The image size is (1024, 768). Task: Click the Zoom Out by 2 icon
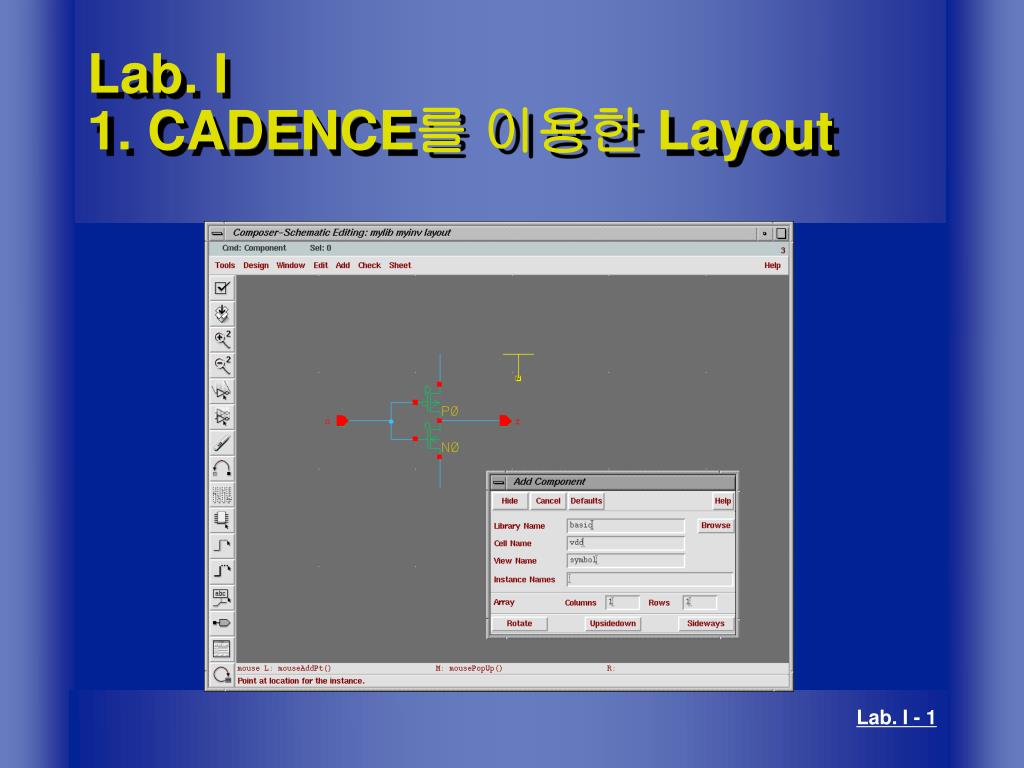click(x=222, y=365)
